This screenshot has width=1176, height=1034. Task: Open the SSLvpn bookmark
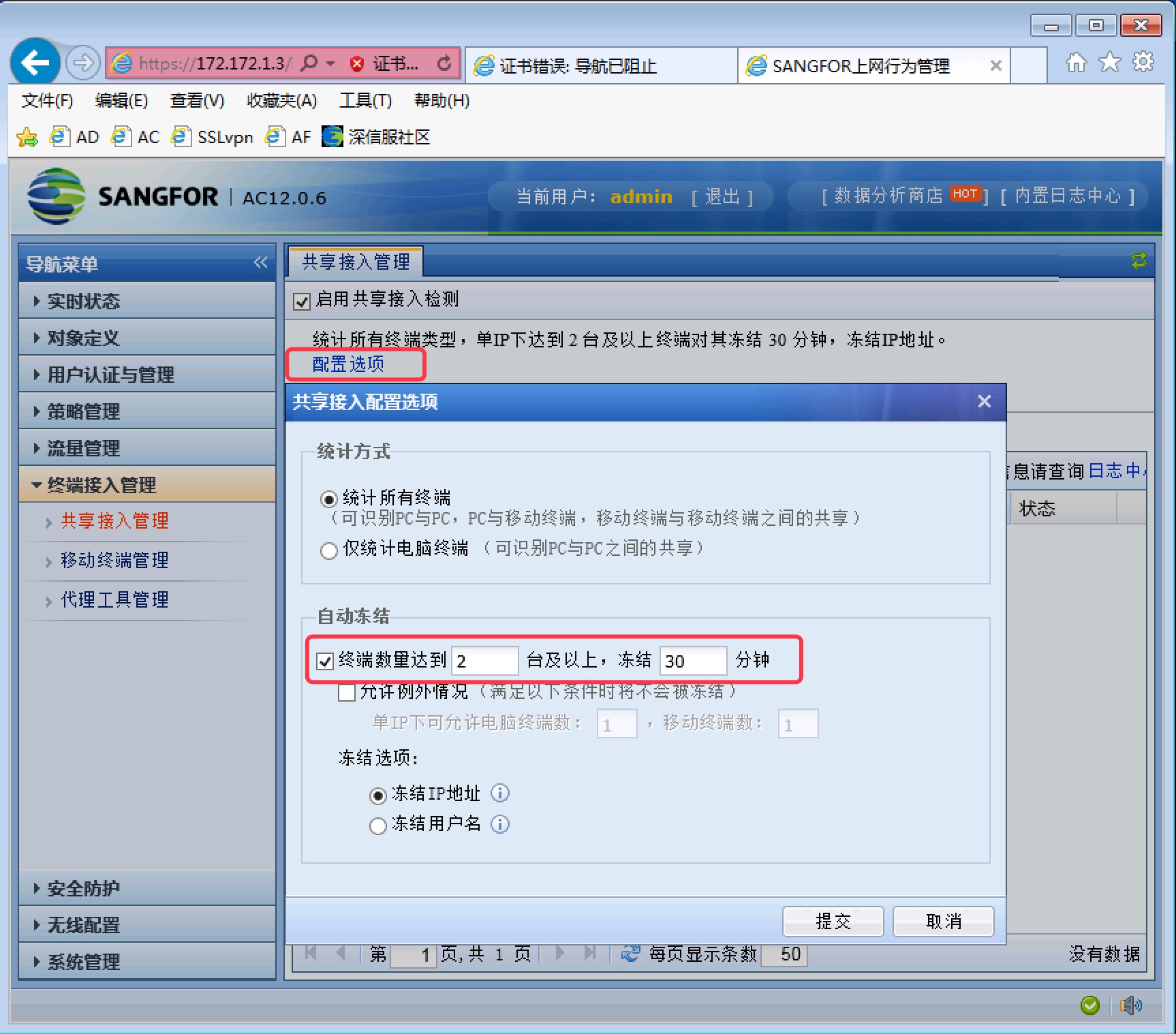click(x=213, y=137)
